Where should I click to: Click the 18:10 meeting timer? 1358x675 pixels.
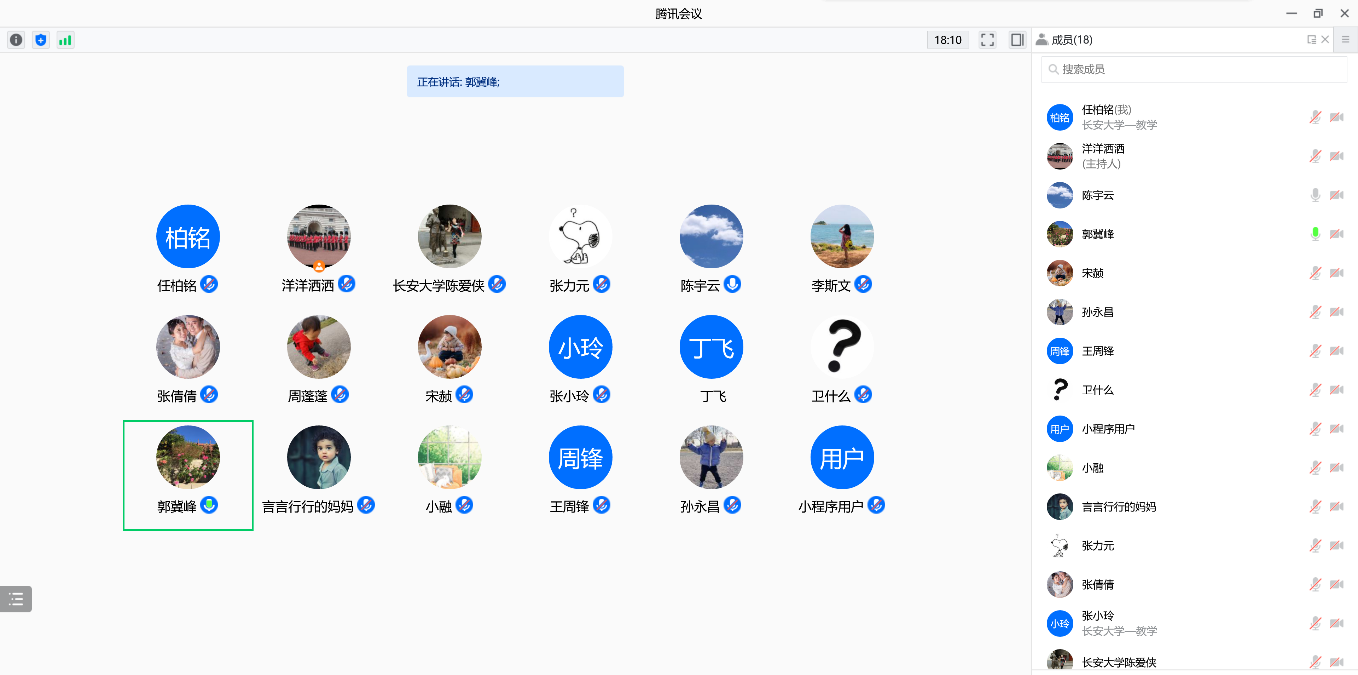coord(947,40)
